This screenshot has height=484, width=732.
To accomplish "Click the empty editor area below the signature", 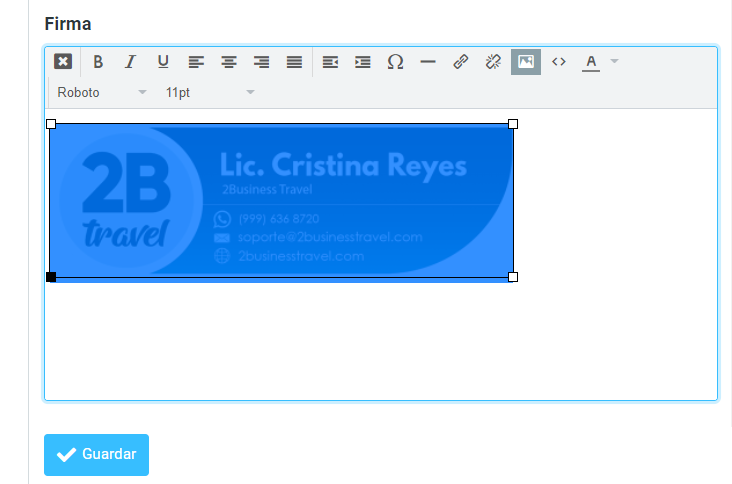I will point(380,341).
